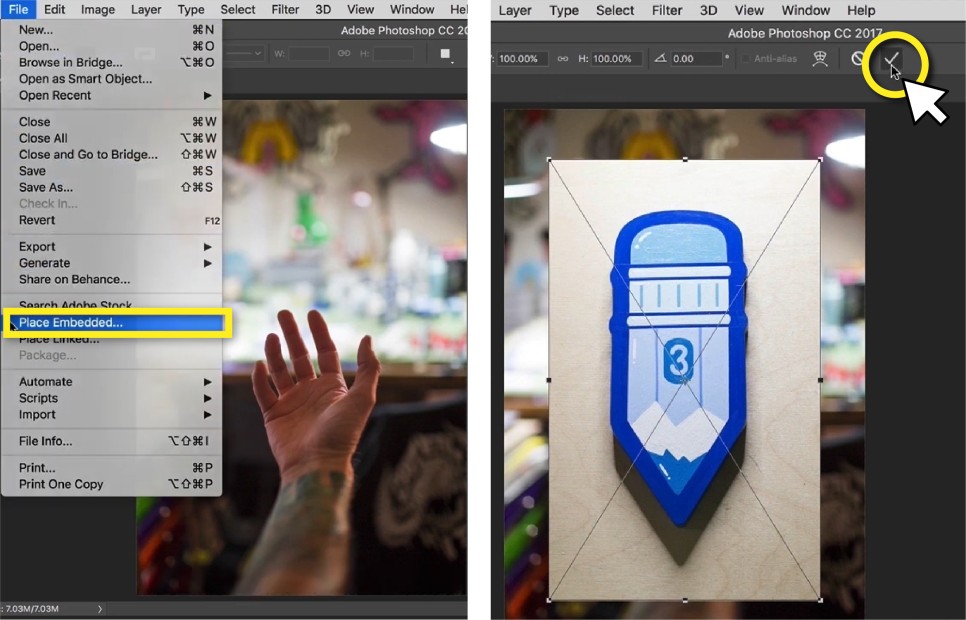Open path operations square icon in left window

(x=445, y=54)
